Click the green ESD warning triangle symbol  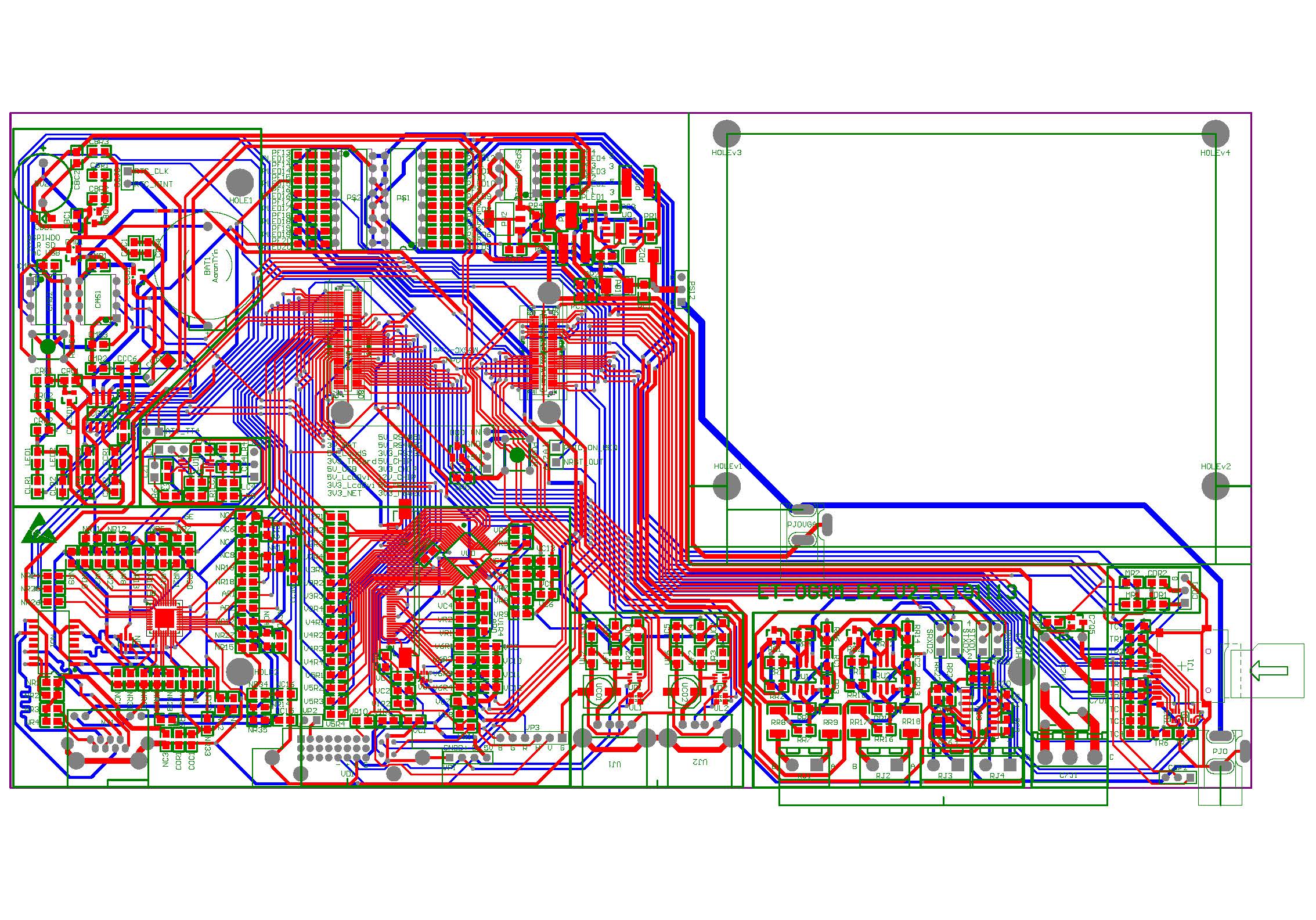[38, 529]
